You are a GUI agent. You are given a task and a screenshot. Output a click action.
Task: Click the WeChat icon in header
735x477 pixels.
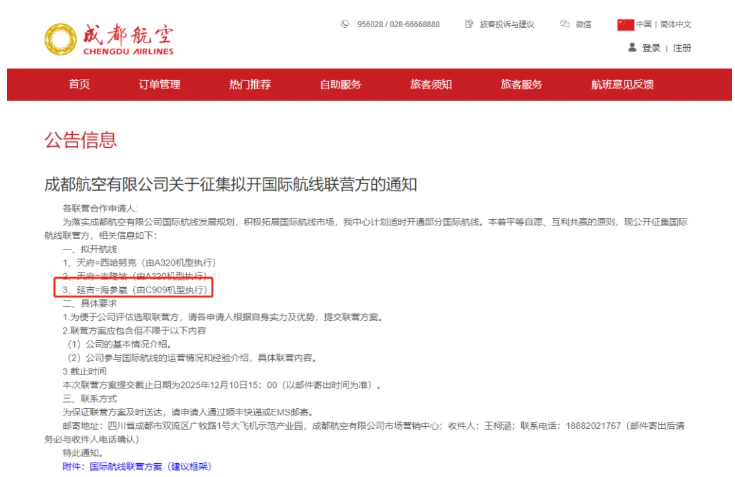coord(565,24)
